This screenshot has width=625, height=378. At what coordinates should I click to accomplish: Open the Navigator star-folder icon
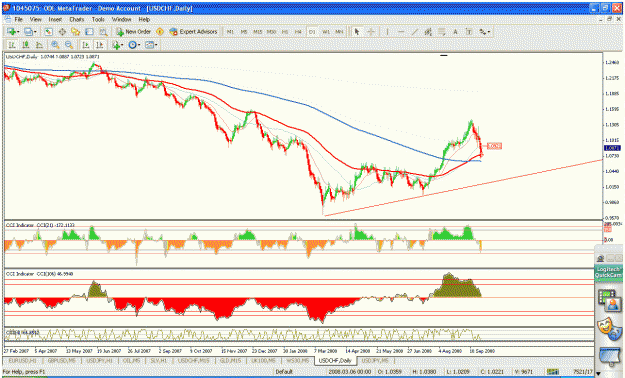point(76,32)
